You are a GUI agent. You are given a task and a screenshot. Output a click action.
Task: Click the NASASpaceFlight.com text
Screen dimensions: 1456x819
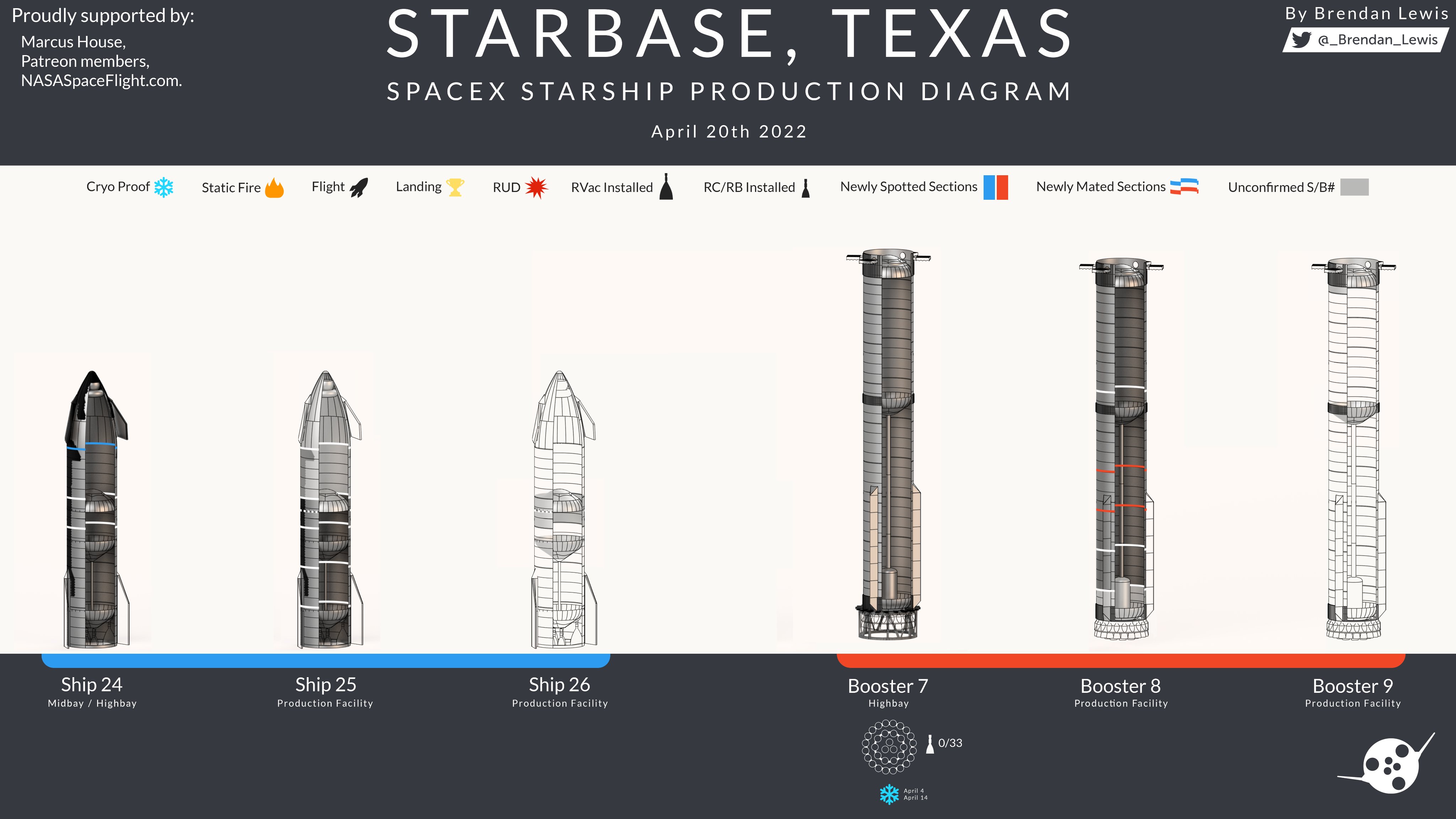pos(102,81)
